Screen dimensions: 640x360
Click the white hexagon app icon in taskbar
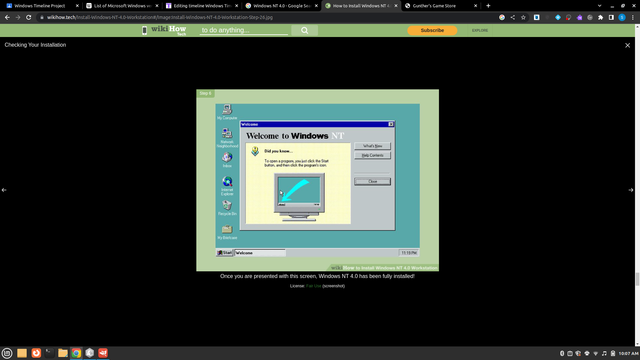[x=90, y=353]
